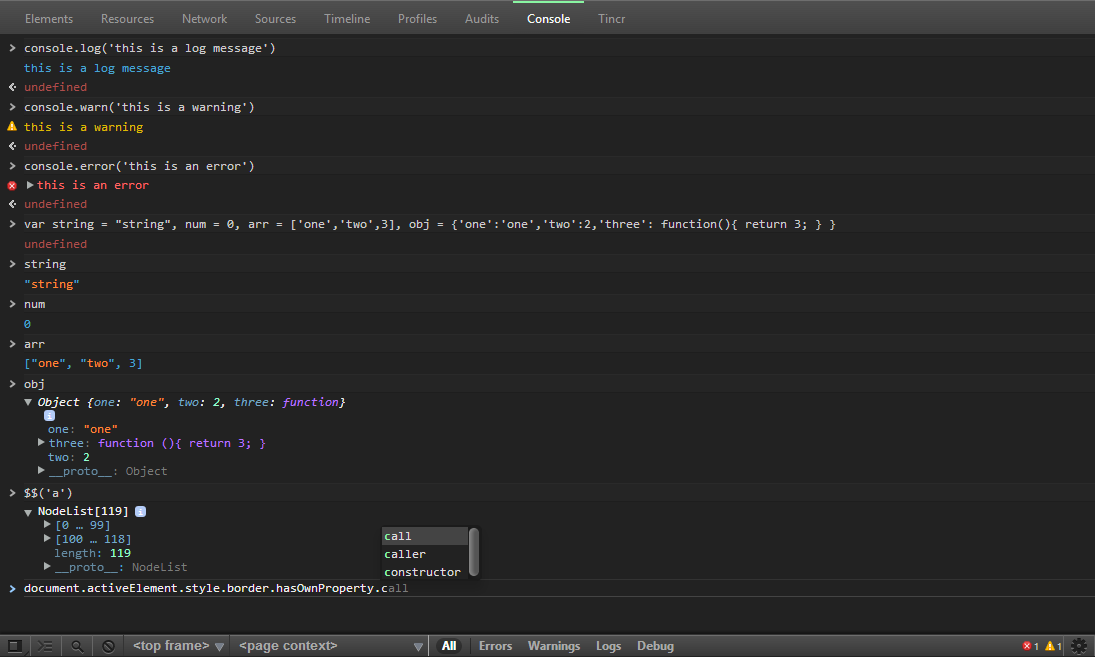Expand the [0 … 99] NodeList range
The height and width of the screenshot is (657, 1095).
pos(47,524)
